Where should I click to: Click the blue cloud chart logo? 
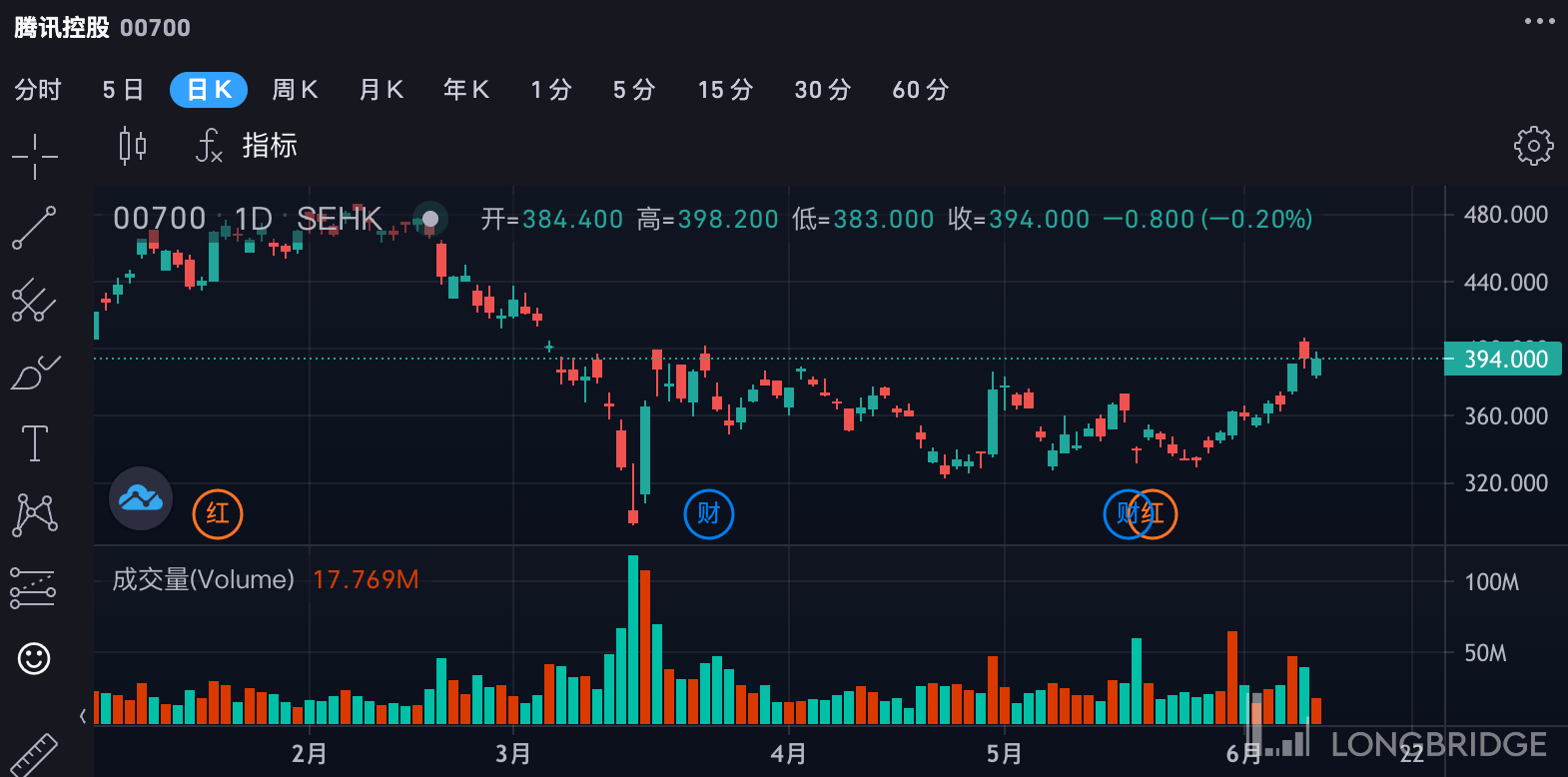coord(141,498)
